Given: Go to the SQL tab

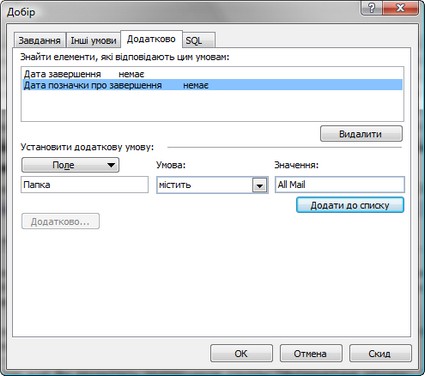Looking at the screenshot, I should [199, 40].
